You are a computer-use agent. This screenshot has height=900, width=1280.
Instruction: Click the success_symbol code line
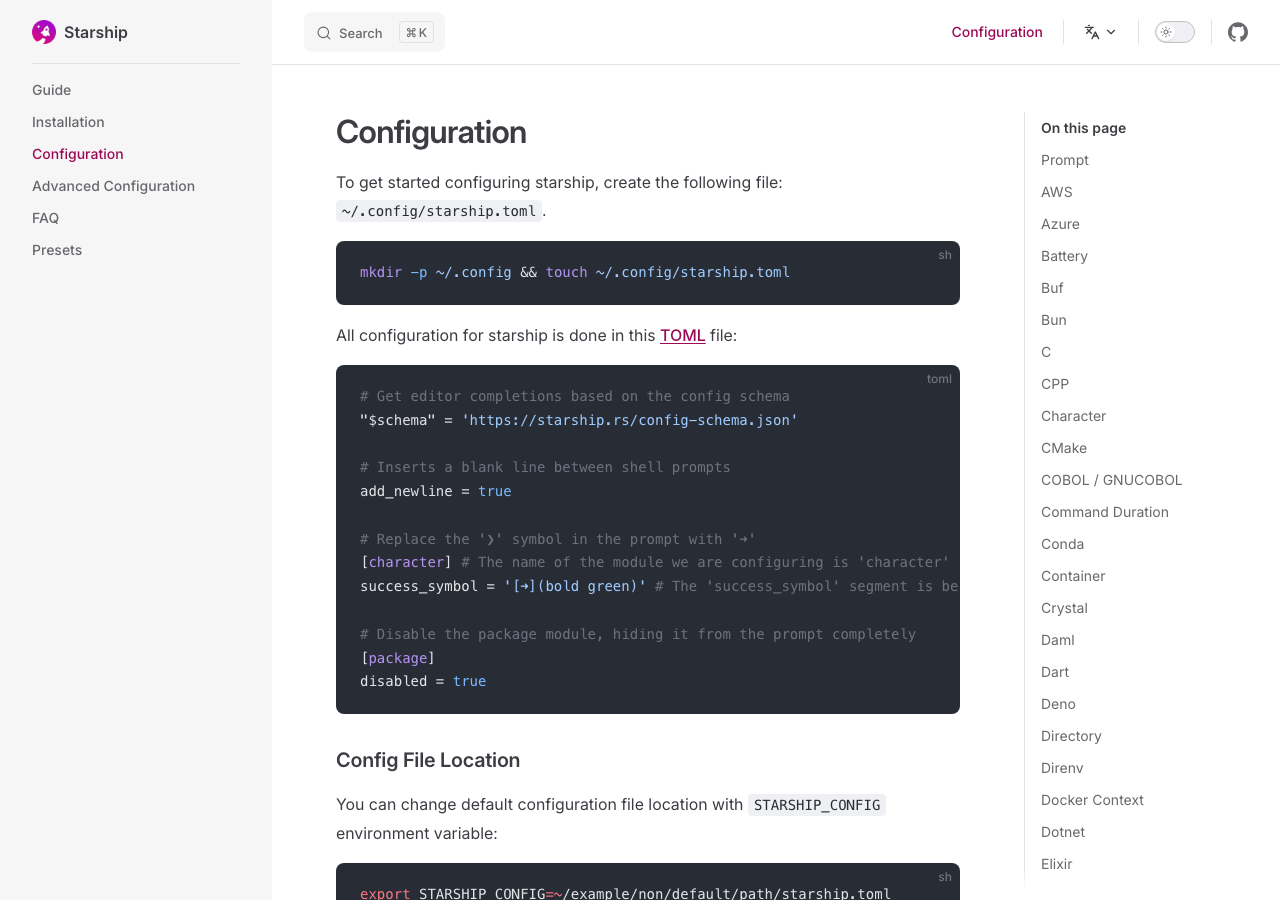pyautogui.click(x=659, y=586)
